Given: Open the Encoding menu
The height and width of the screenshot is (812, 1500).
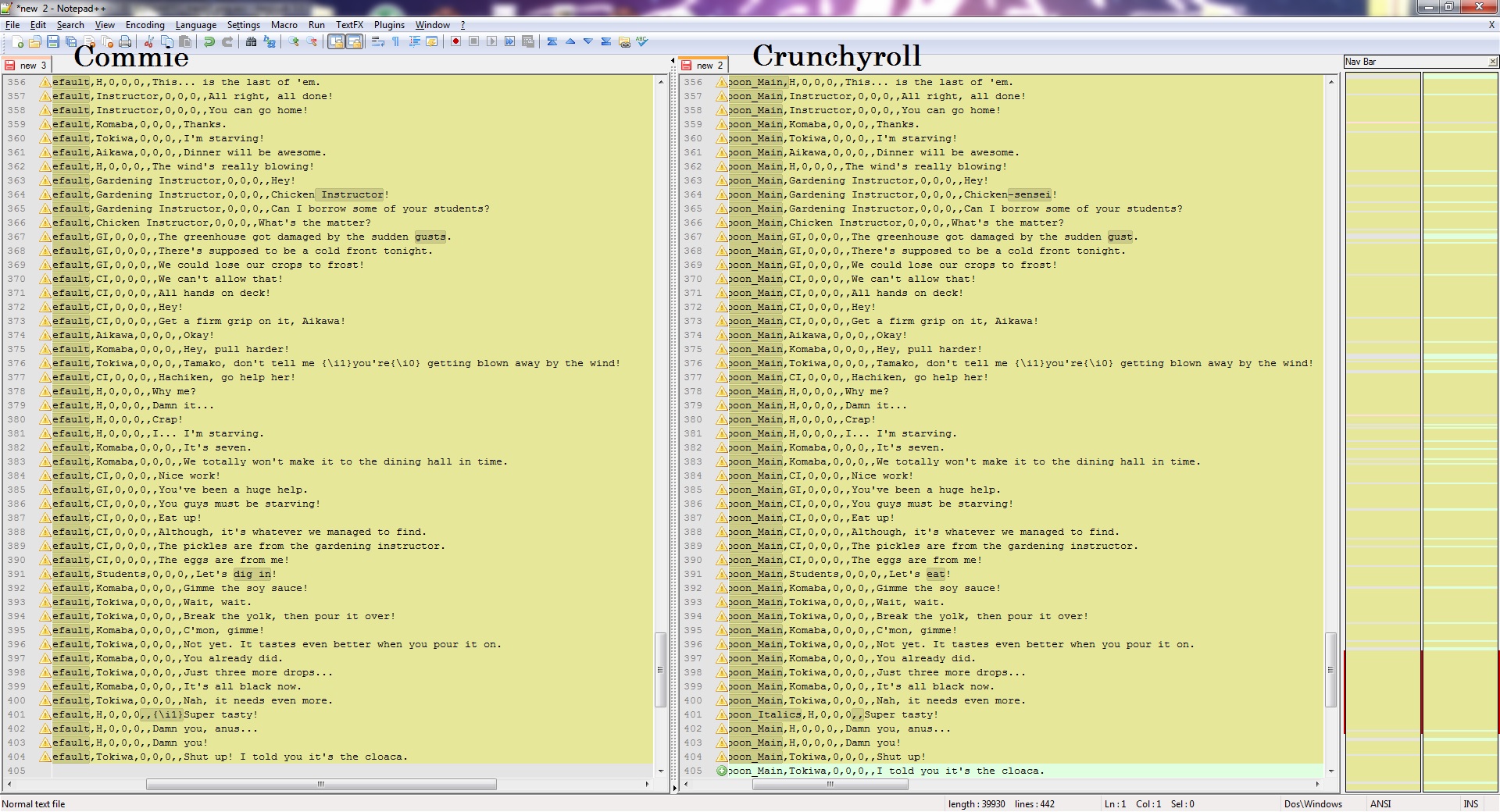Looking at the screenshot, I should 145,25.
